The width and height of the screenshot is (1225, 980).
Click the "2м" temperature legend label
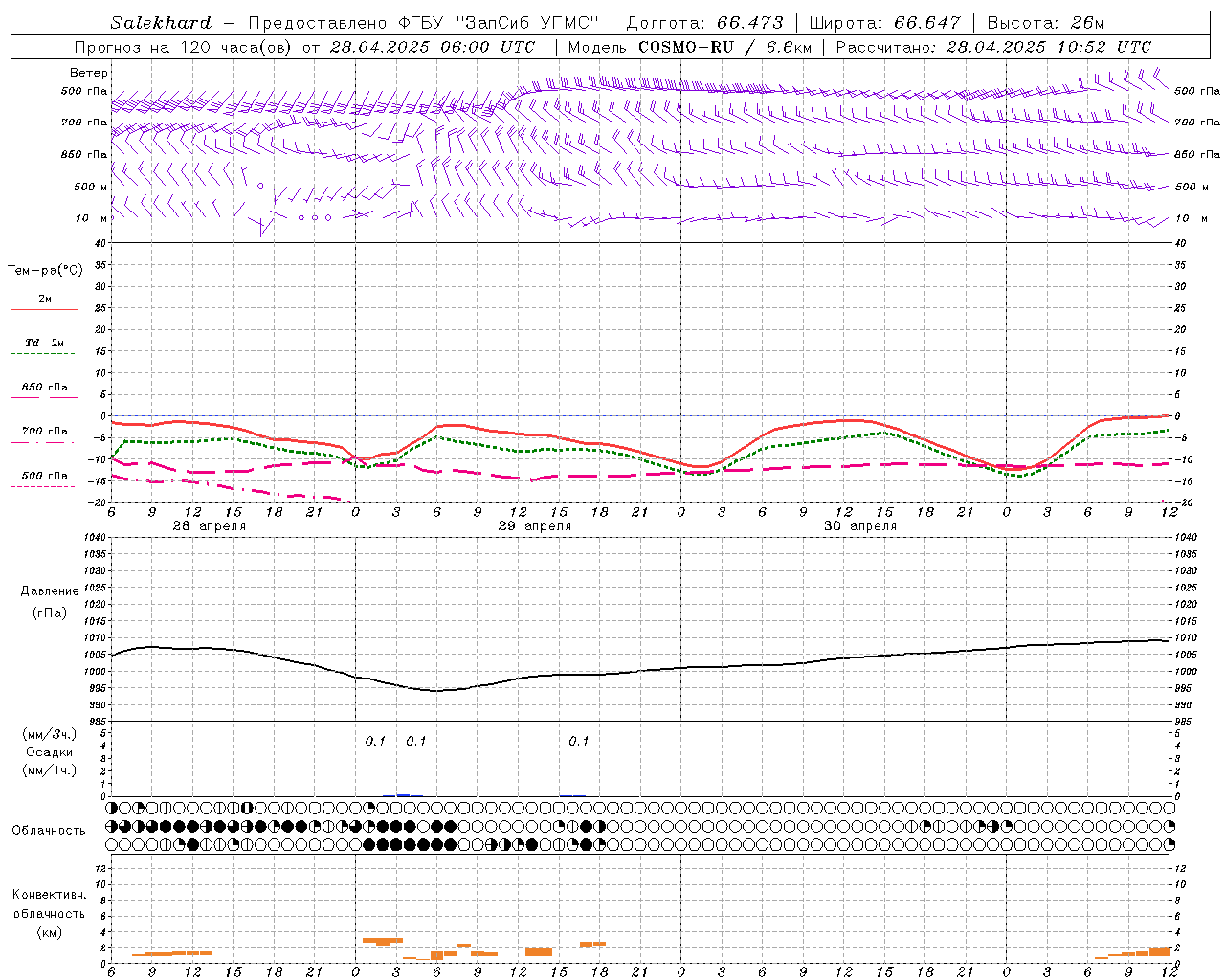45,299
